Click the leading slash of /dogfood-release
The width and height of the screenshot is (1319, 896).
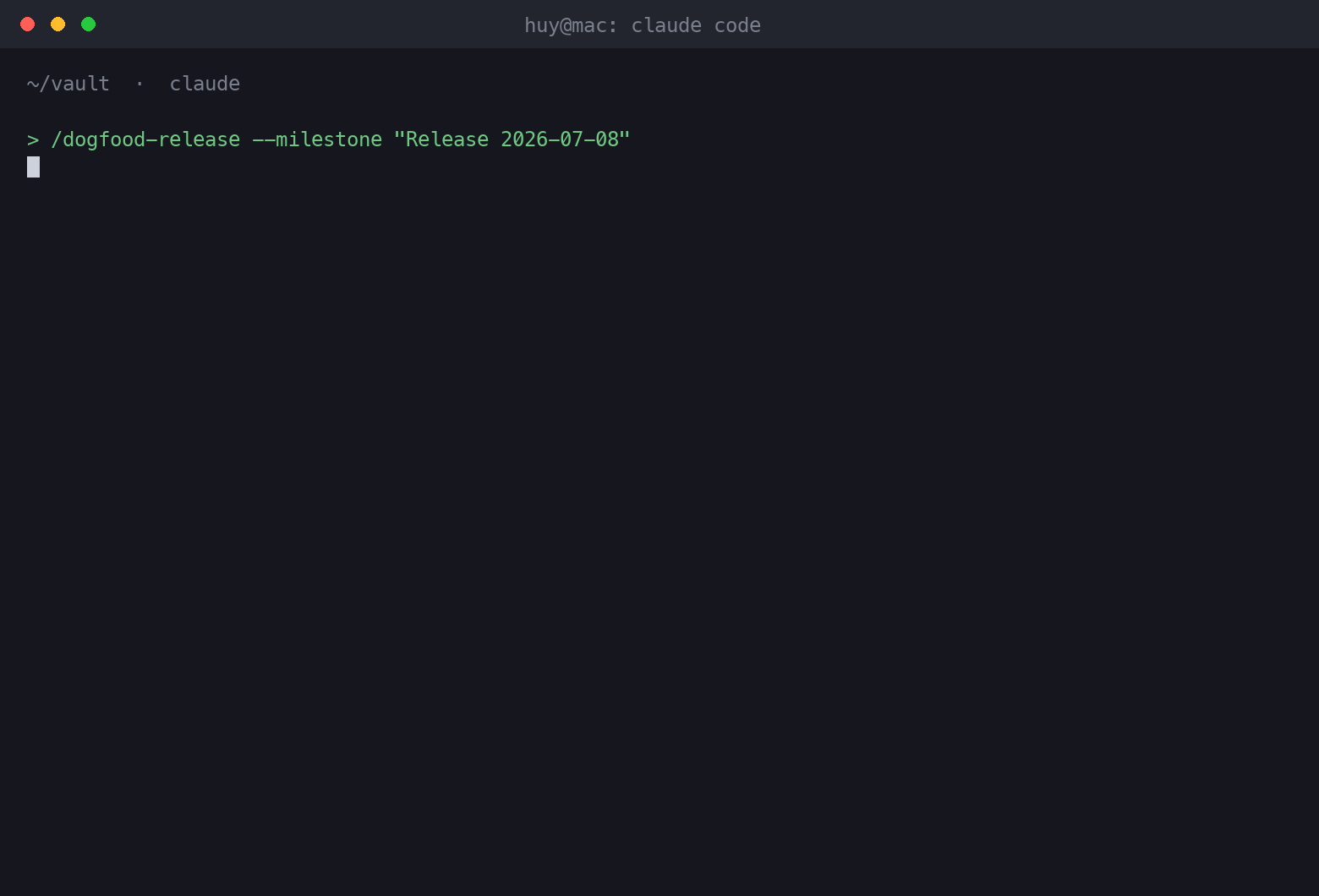(x=57, y=139)
